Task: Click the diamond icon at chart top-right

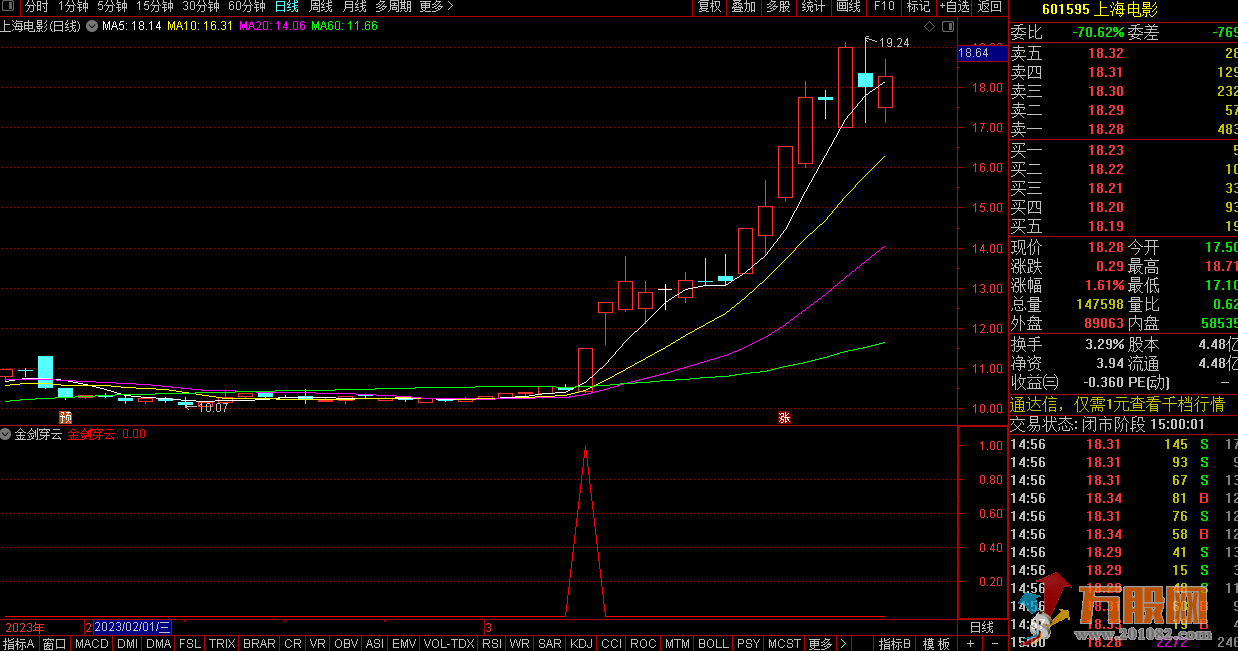Action: pos(930,25)
